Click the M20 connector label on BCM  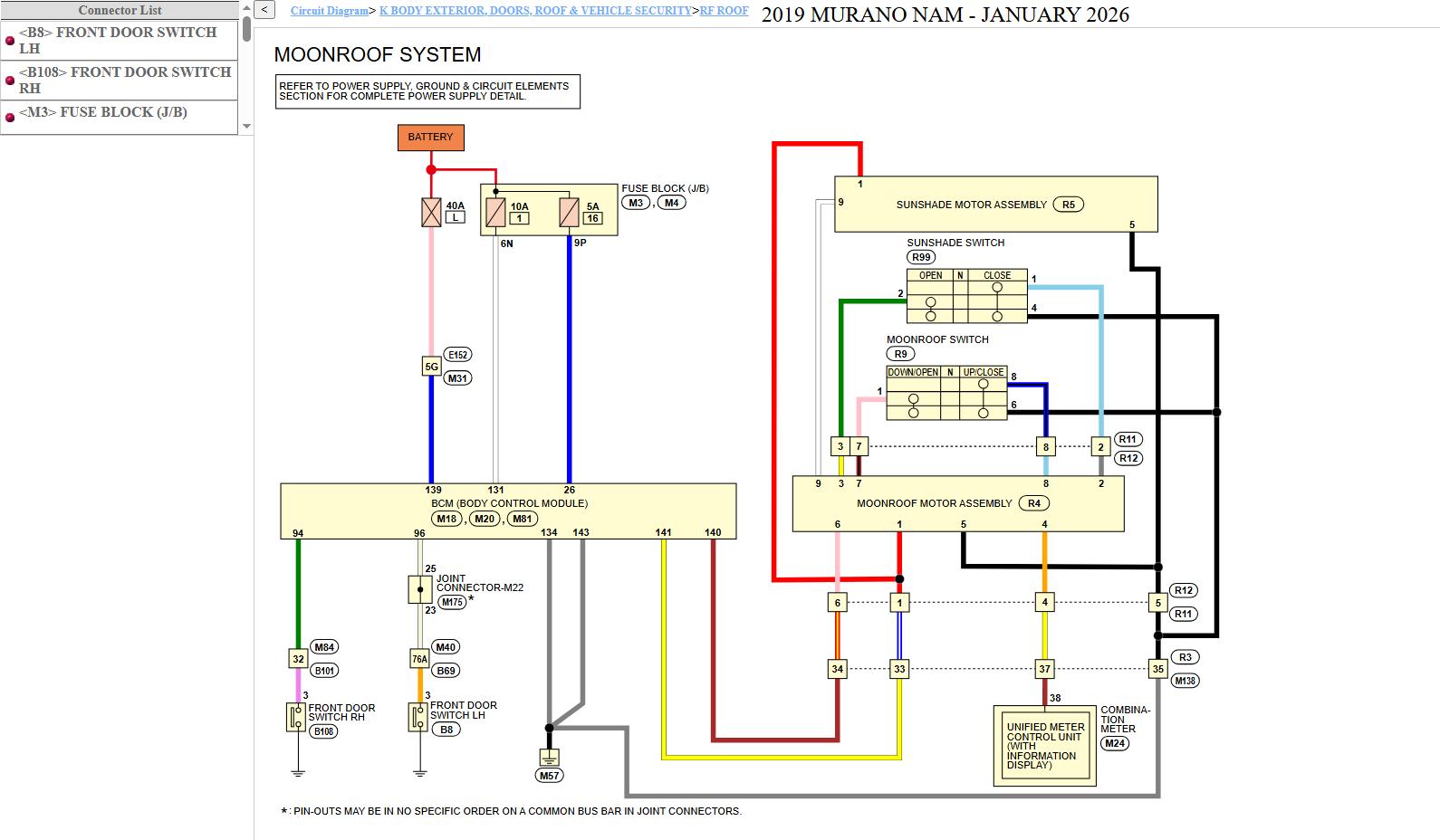(485, 519)
